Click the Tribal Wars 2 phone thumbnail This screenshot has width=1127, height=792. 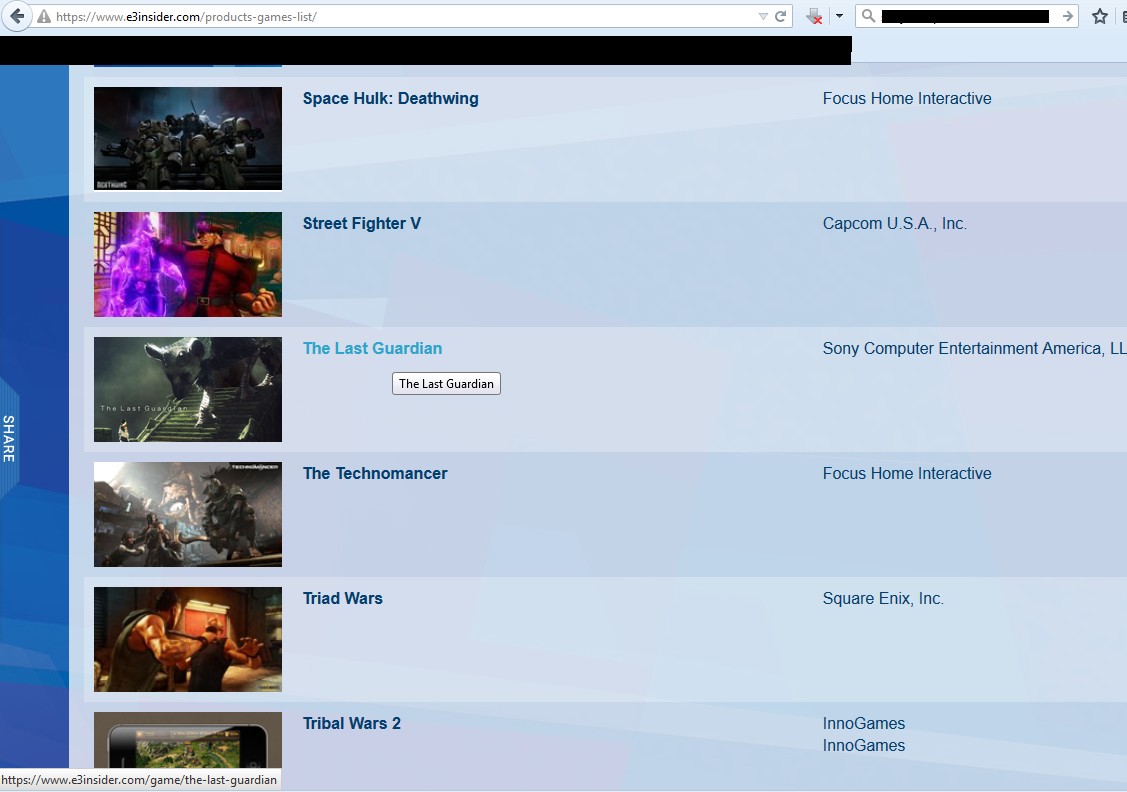tap(188, 740)
